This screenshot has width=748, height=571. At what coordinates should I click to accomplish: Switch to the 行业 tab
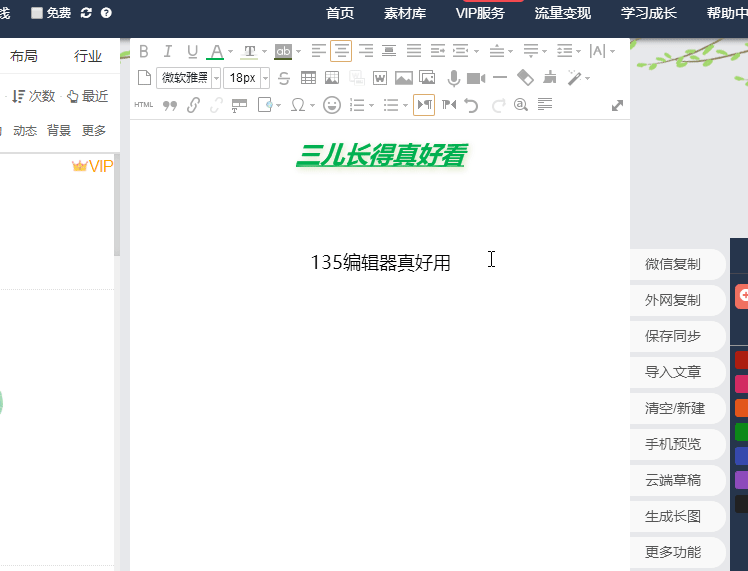point(88,57)
